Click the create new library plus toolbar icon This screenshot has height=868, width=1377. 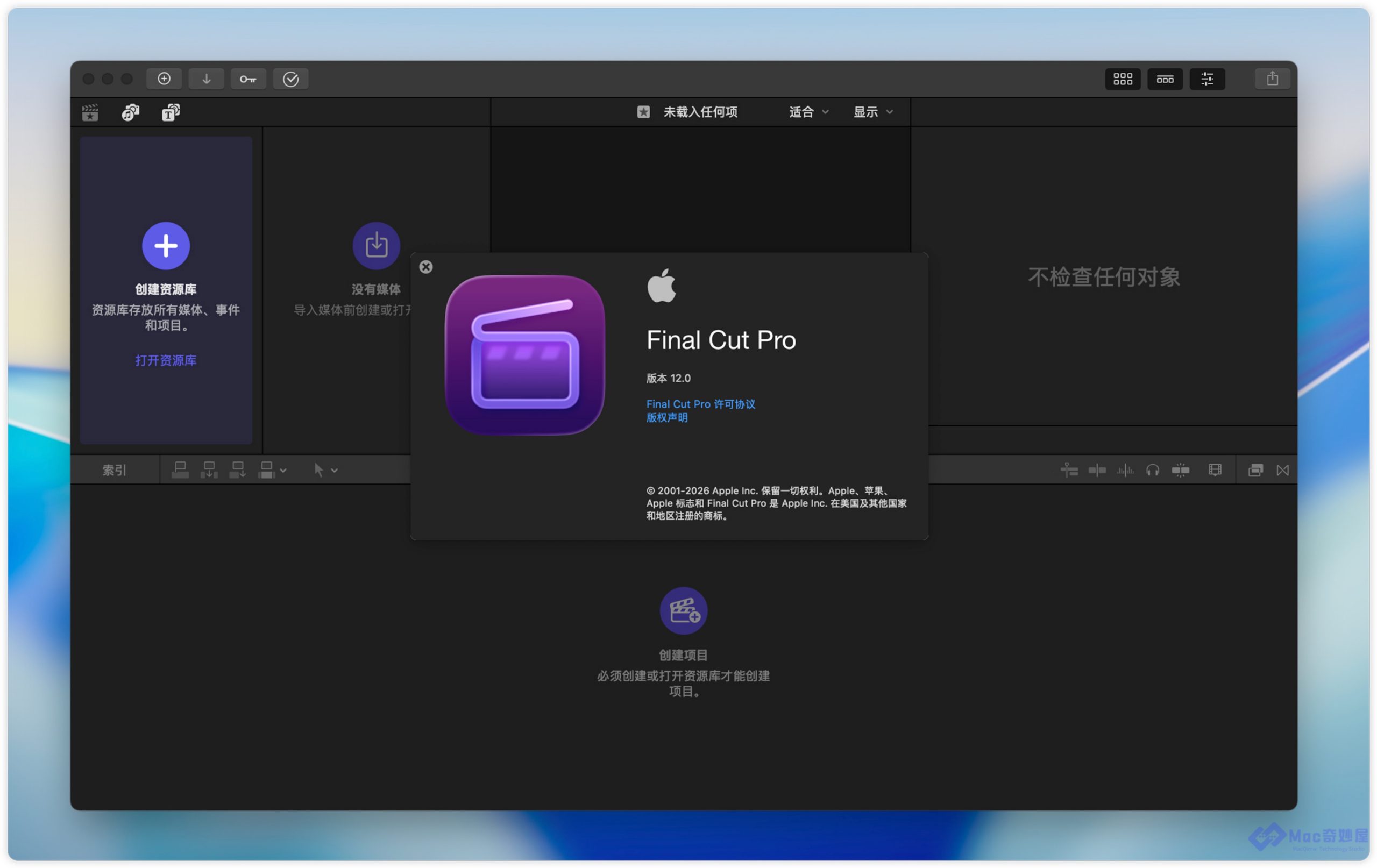164,79
